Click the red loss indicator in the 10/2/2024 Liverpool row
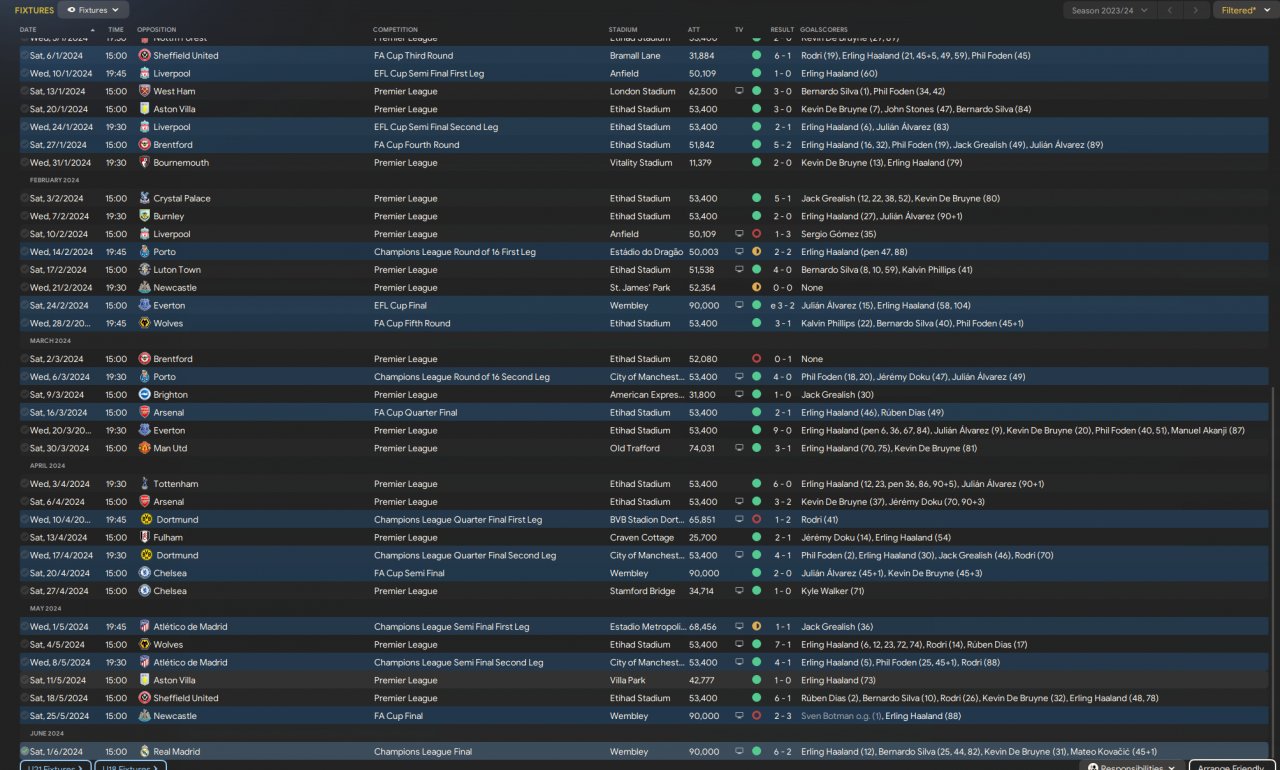 pyautogui.click(x=756, y=234)
